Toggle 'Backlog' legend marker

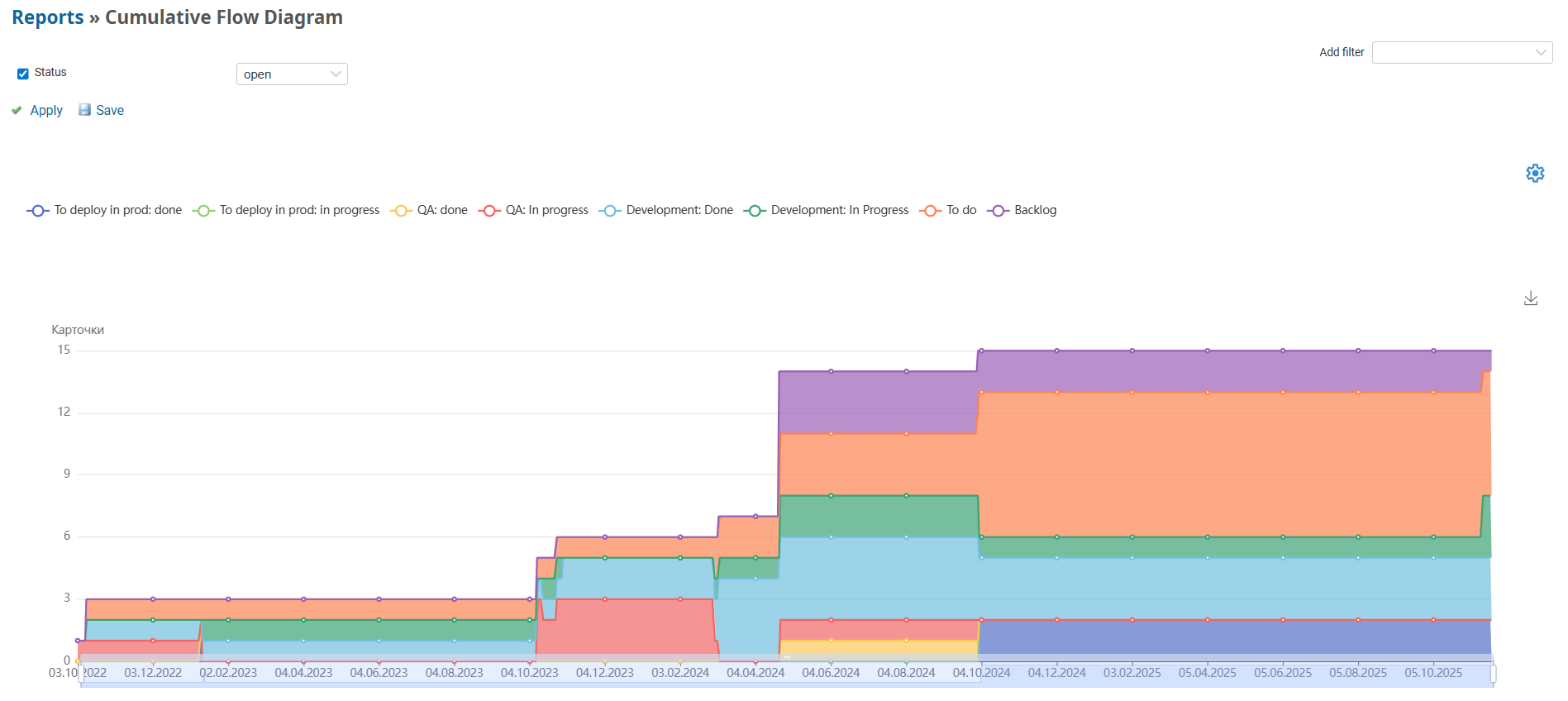[998, 211]
